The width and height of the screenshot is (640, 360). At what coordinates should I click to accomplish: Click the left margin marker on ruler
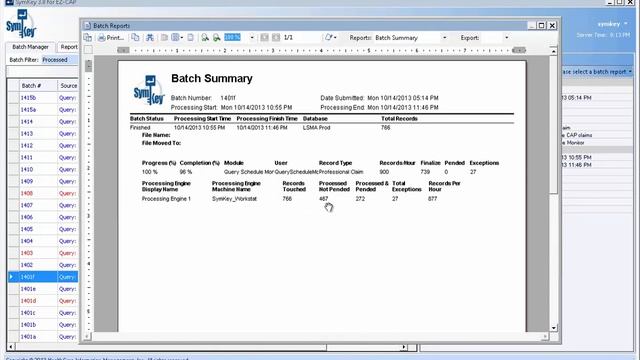click(x=123, y=50)
